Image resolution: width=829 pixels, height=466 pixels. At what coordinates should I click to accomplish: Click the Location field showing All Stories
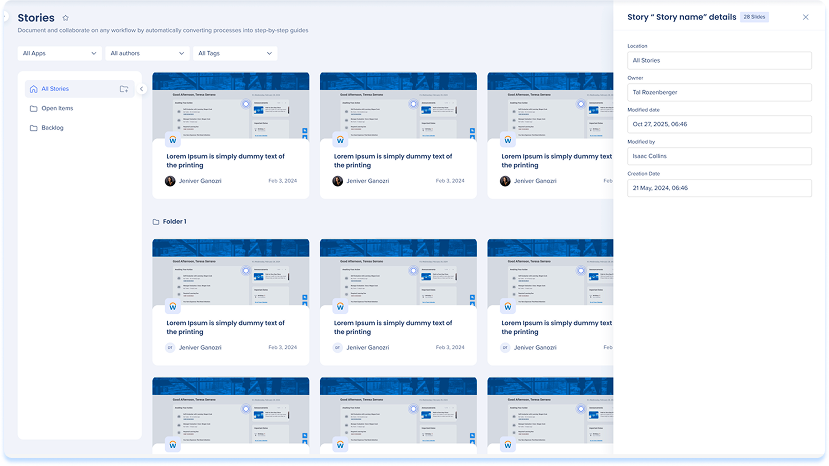719,61
